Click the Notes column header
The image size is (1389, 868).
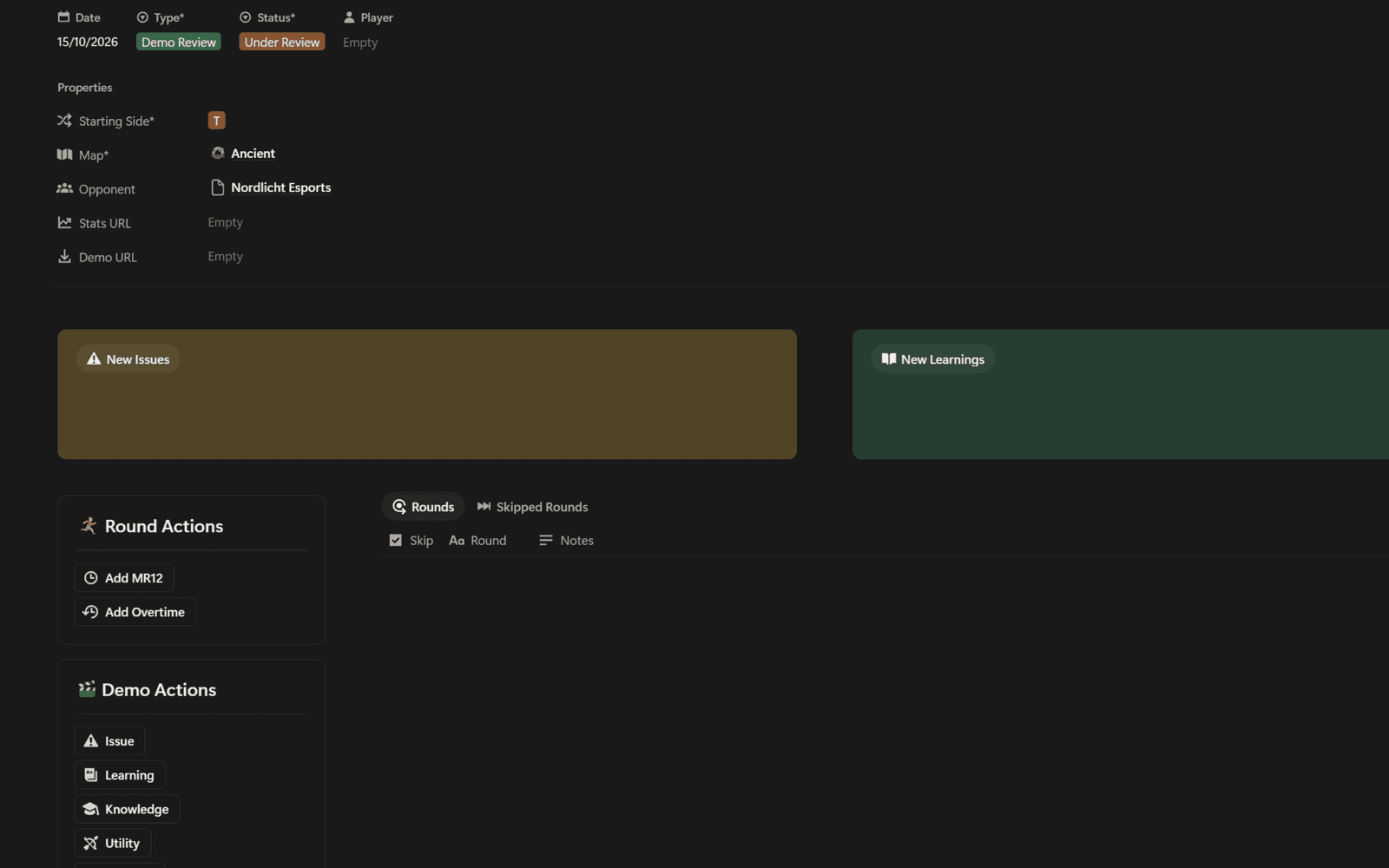(566, 540)
